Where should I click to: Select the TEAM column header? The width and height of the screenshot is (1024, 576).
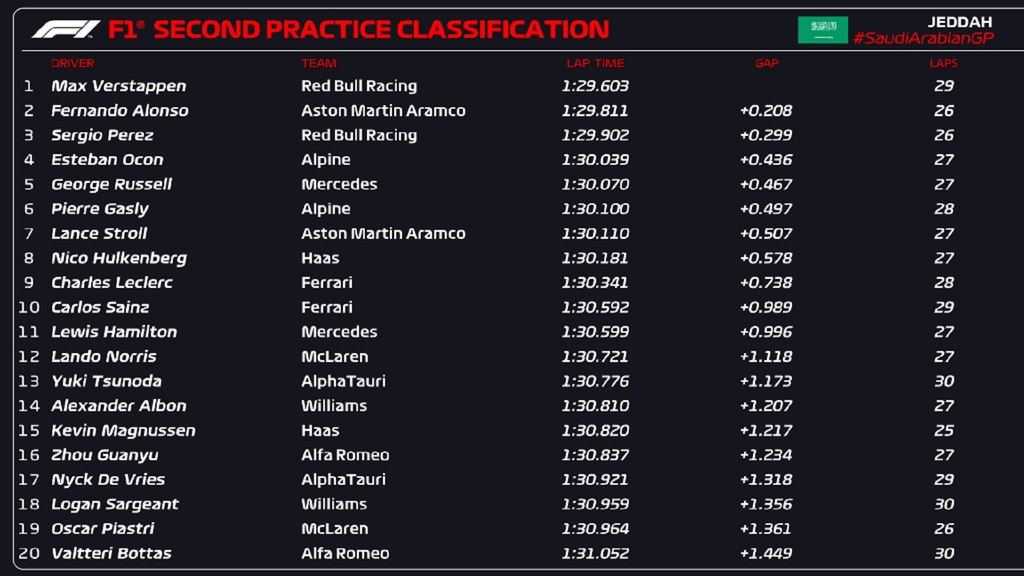pos(319,63)
